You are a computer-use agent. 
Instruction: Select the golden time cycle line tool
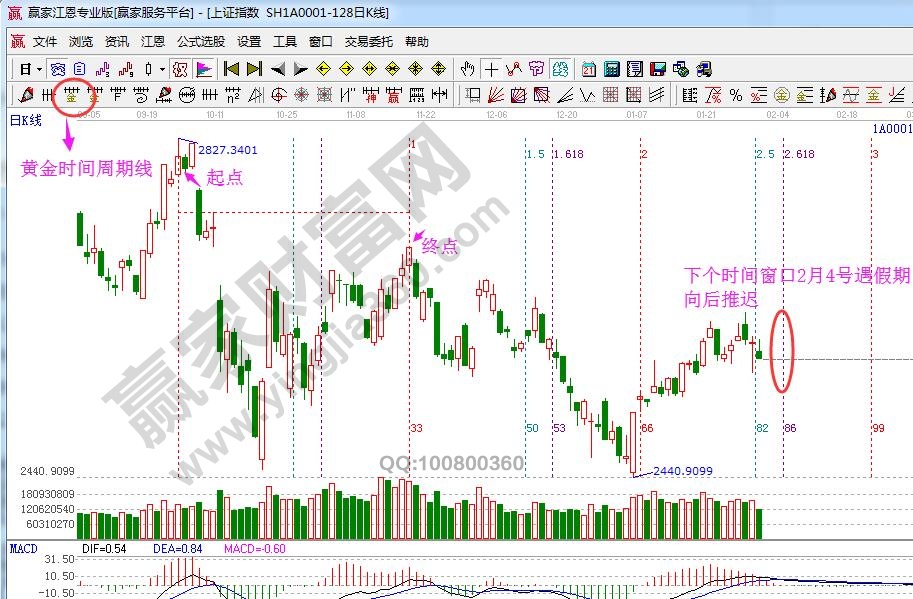(x=71, y=95)
